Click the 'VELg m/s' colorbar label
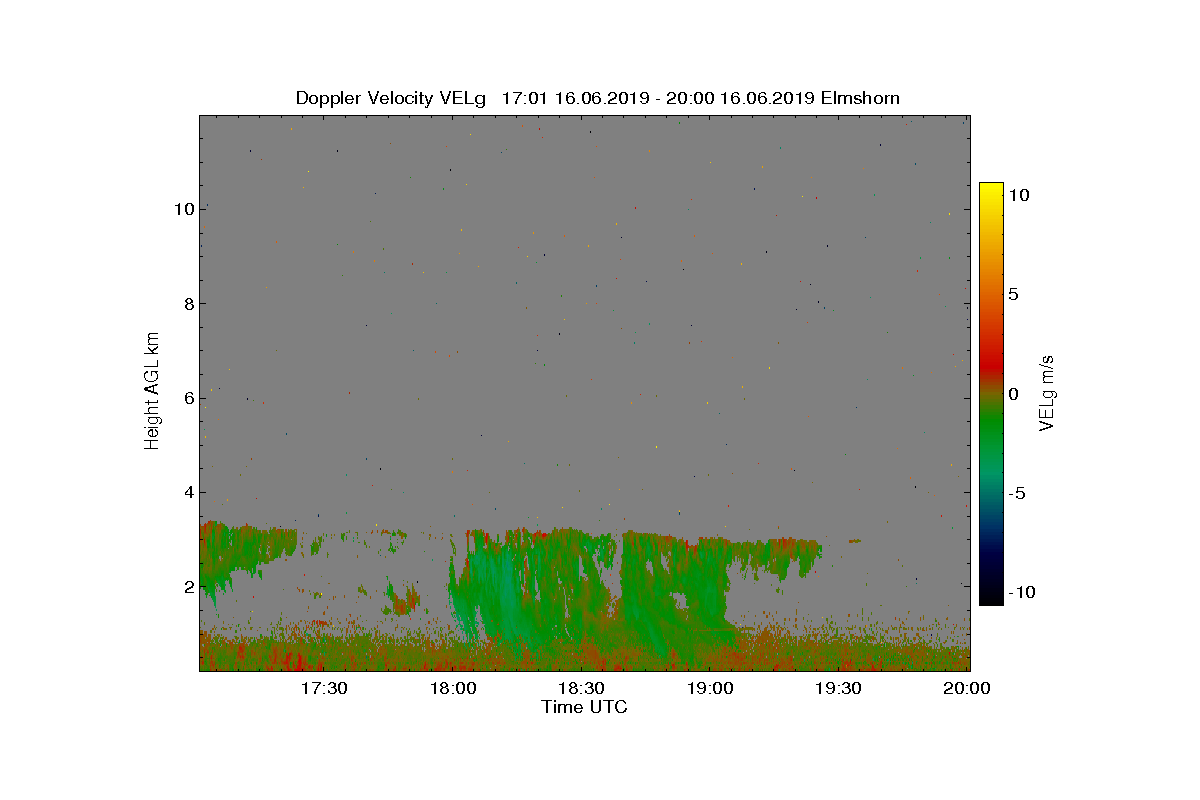 [x=1047, y=392]
